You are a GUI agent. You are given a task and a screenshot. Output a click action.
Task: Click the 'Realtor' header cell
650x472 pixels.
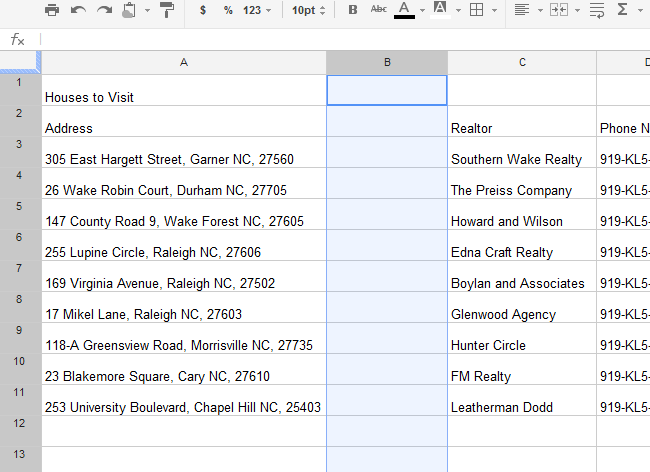(522, 121)
